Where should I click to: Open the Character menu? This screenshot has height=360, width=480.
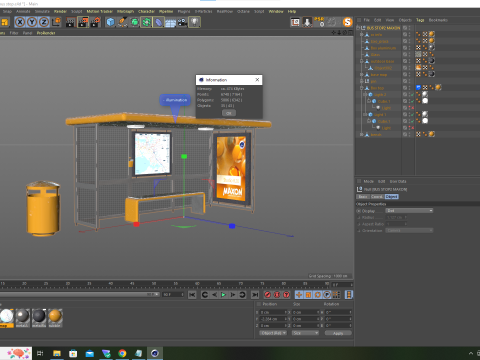146,11
